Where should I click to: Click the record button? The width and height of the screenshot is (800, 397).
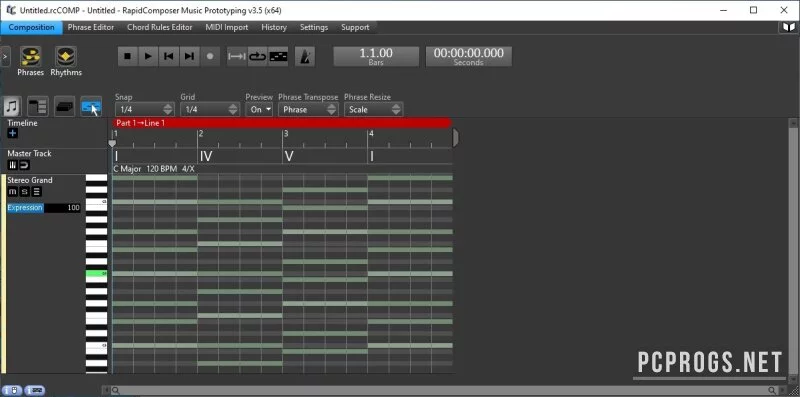tap(210, 56)
